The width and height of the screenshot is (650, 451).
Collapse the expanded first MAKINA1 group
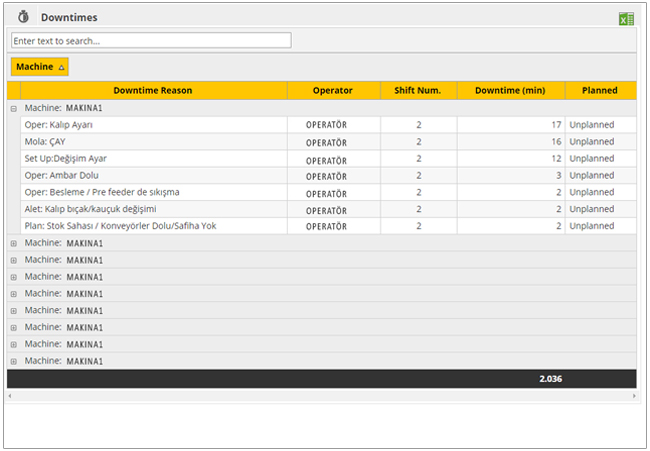(x=14, y=108)
